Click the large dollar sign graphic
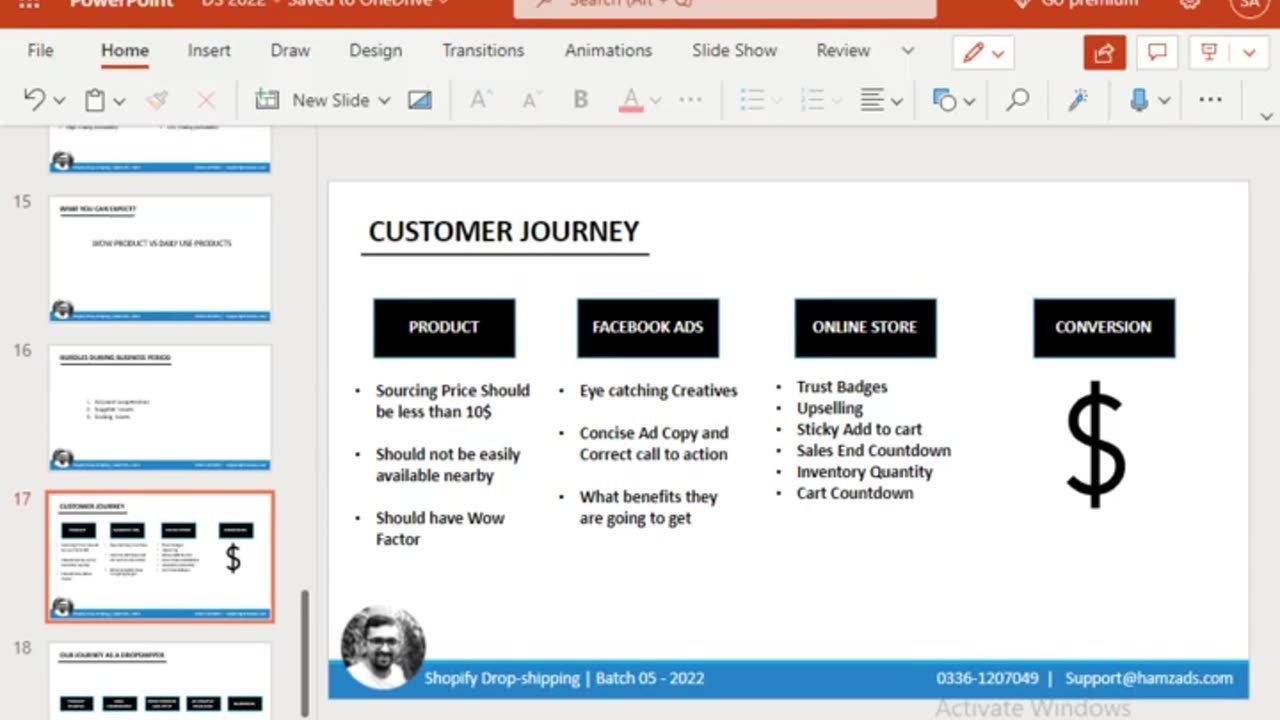1280x720 pixels. click(x=1097, y=443)
